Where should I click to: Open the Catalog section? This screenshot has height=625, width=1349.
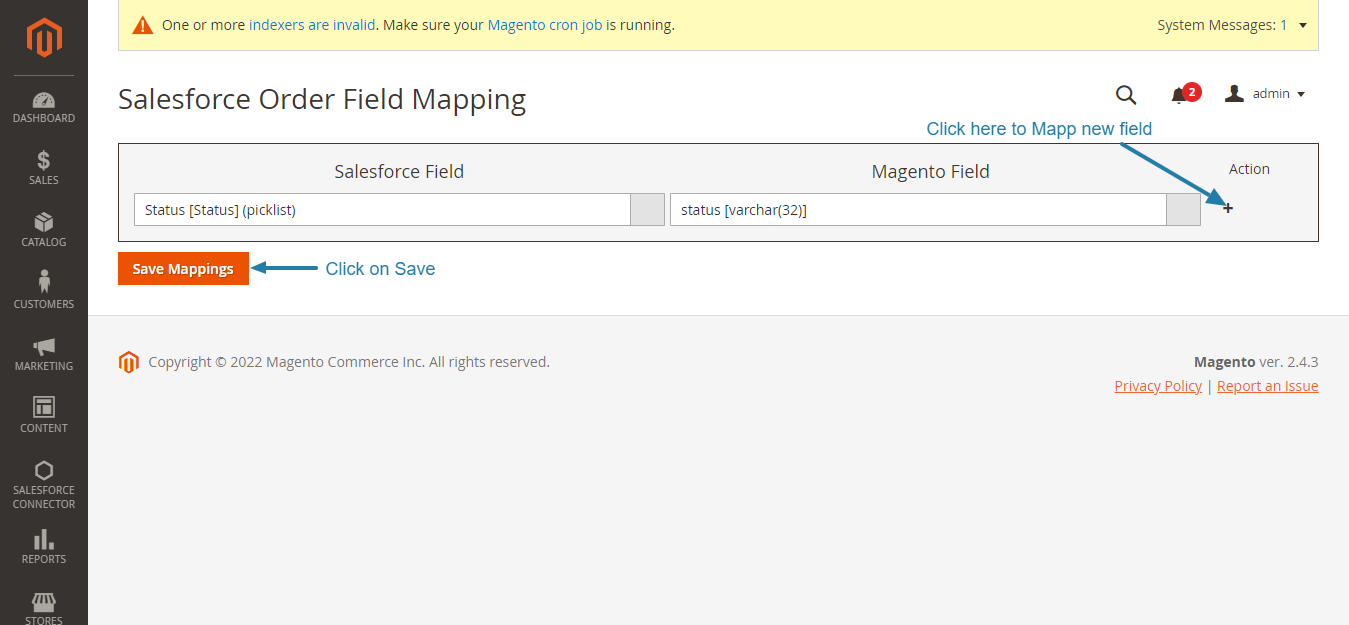click(x=43, y=230)
